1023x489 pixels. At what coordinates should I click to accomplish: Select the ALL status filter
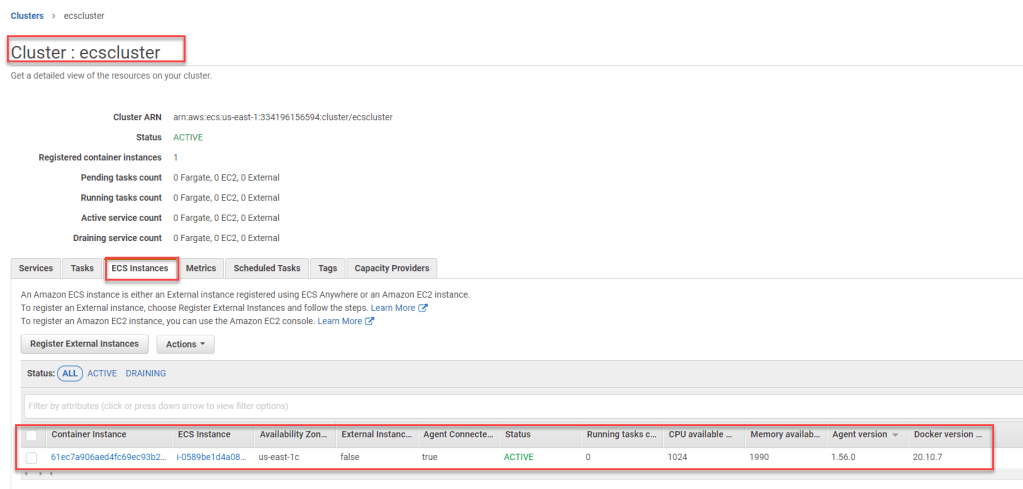[x=70, y=373]
